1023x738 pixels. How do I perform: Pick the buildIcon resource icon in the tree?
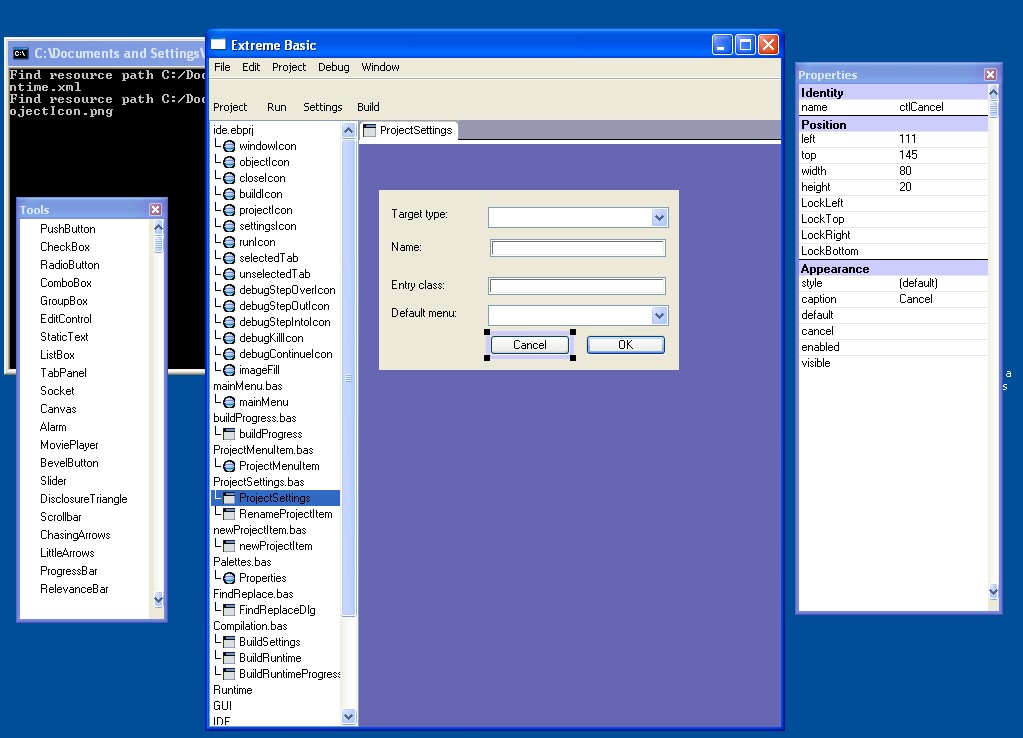pyautogui.click(x=229, y=194)
